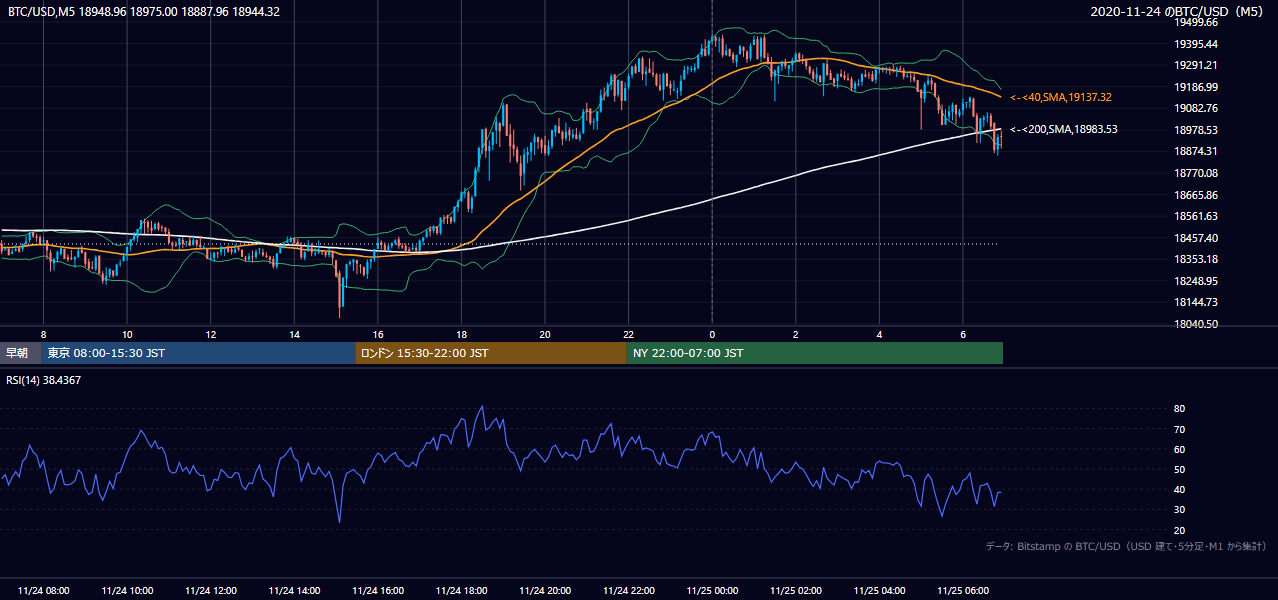Click the ロンドン 15:30-22:00 JST session bar
This screenshot has height=600, width=1278.
(491, 353)
